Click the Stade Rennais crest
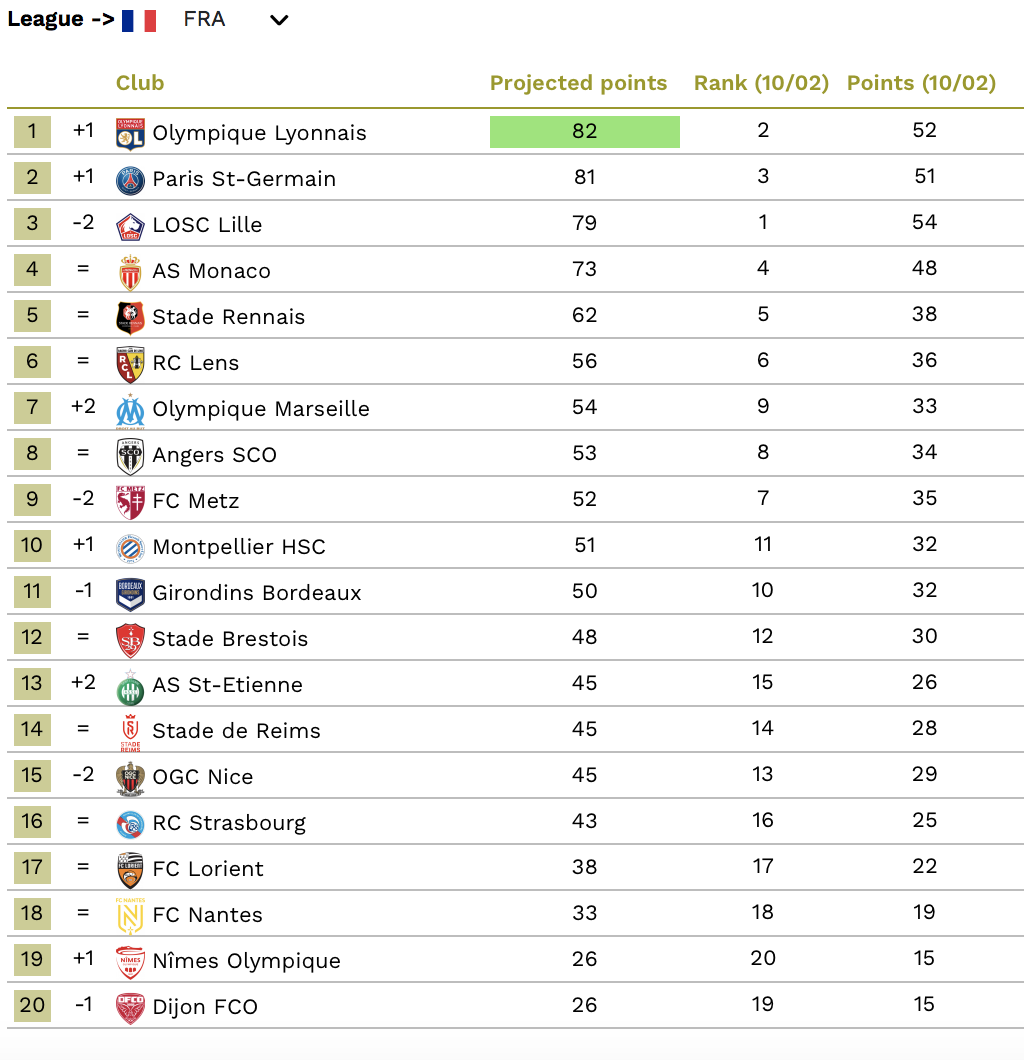This screenshot has height=1060, width=1024. [130, 318]
